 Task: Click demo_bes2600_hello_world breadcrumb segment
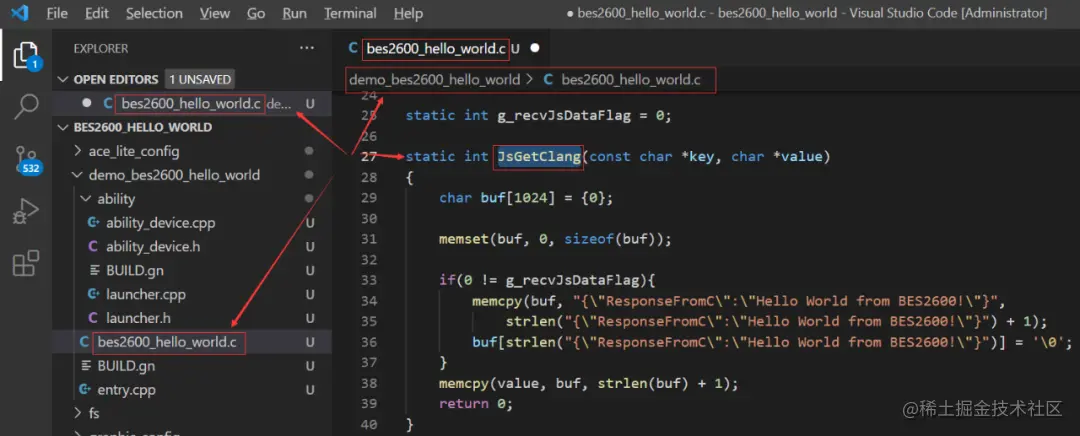435,80
